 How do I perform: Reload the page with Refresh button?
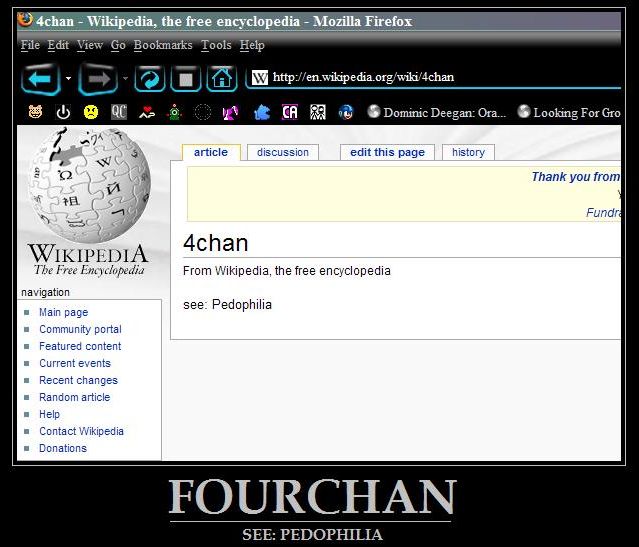[x=150, y=79]
